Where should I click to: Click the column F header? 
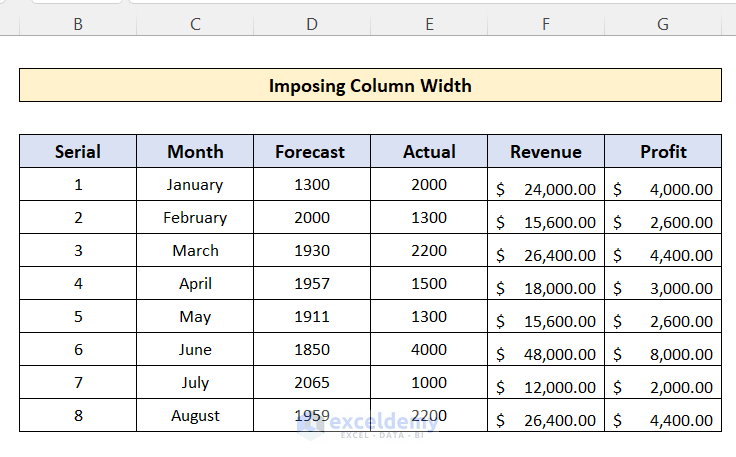coord(546,24)
